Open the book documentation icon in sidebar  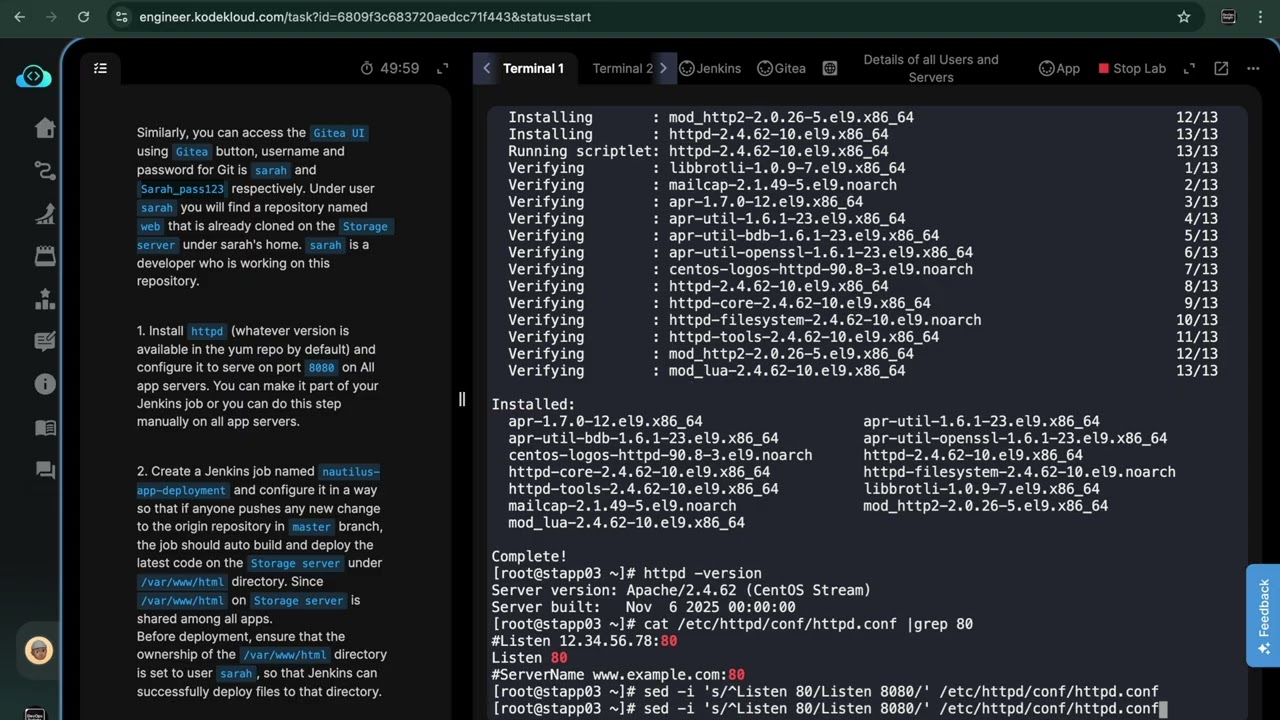pyautogui.click(x=45, y=427)
